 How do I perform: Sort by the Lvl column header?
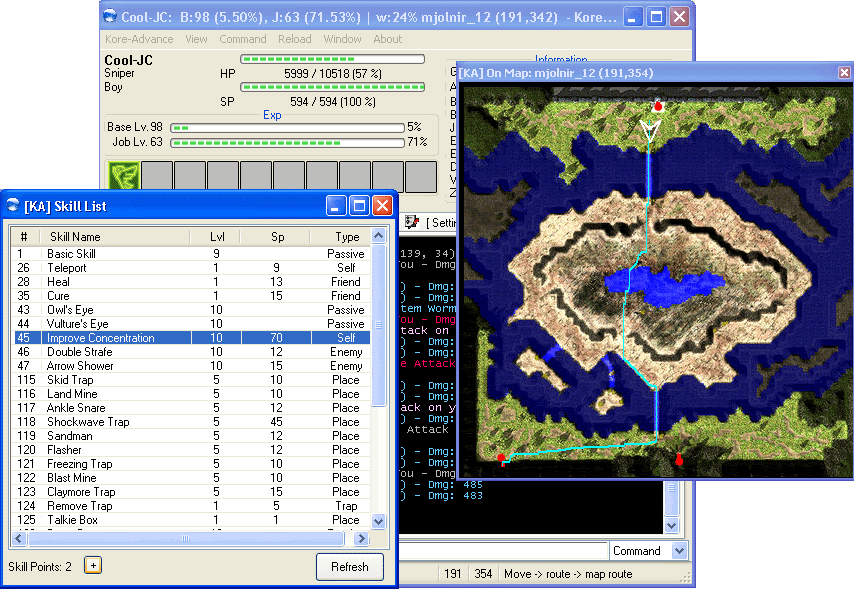[x=217, y=236]
